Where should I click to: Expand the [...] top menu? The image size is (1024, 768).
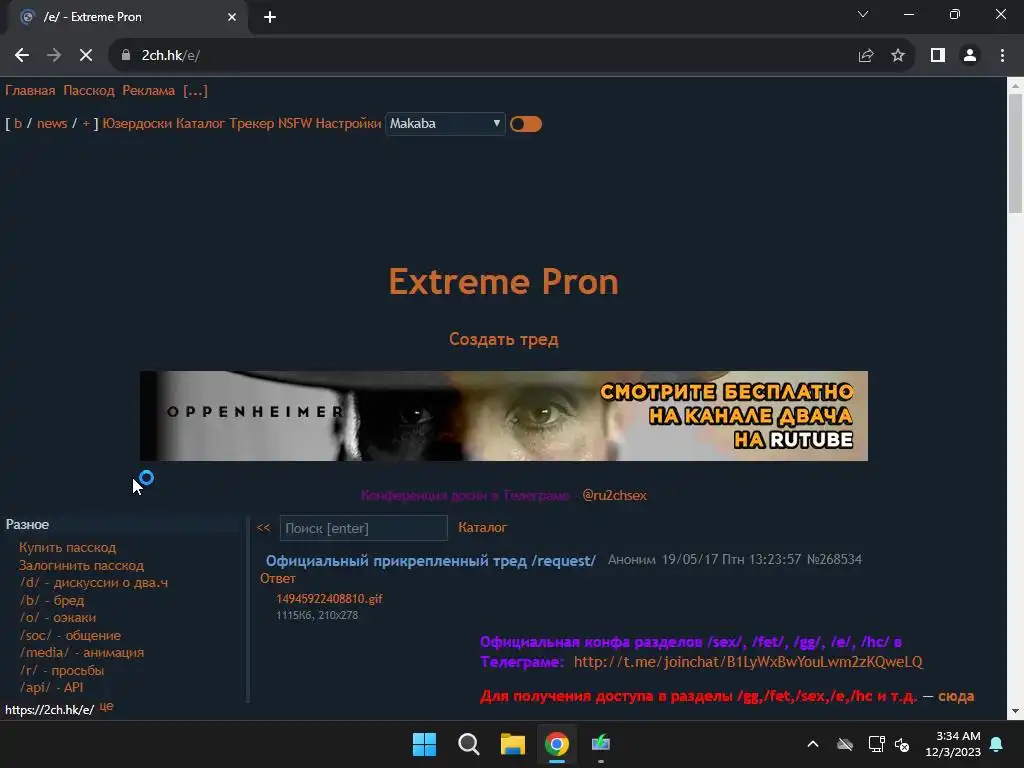click(195, 91)
